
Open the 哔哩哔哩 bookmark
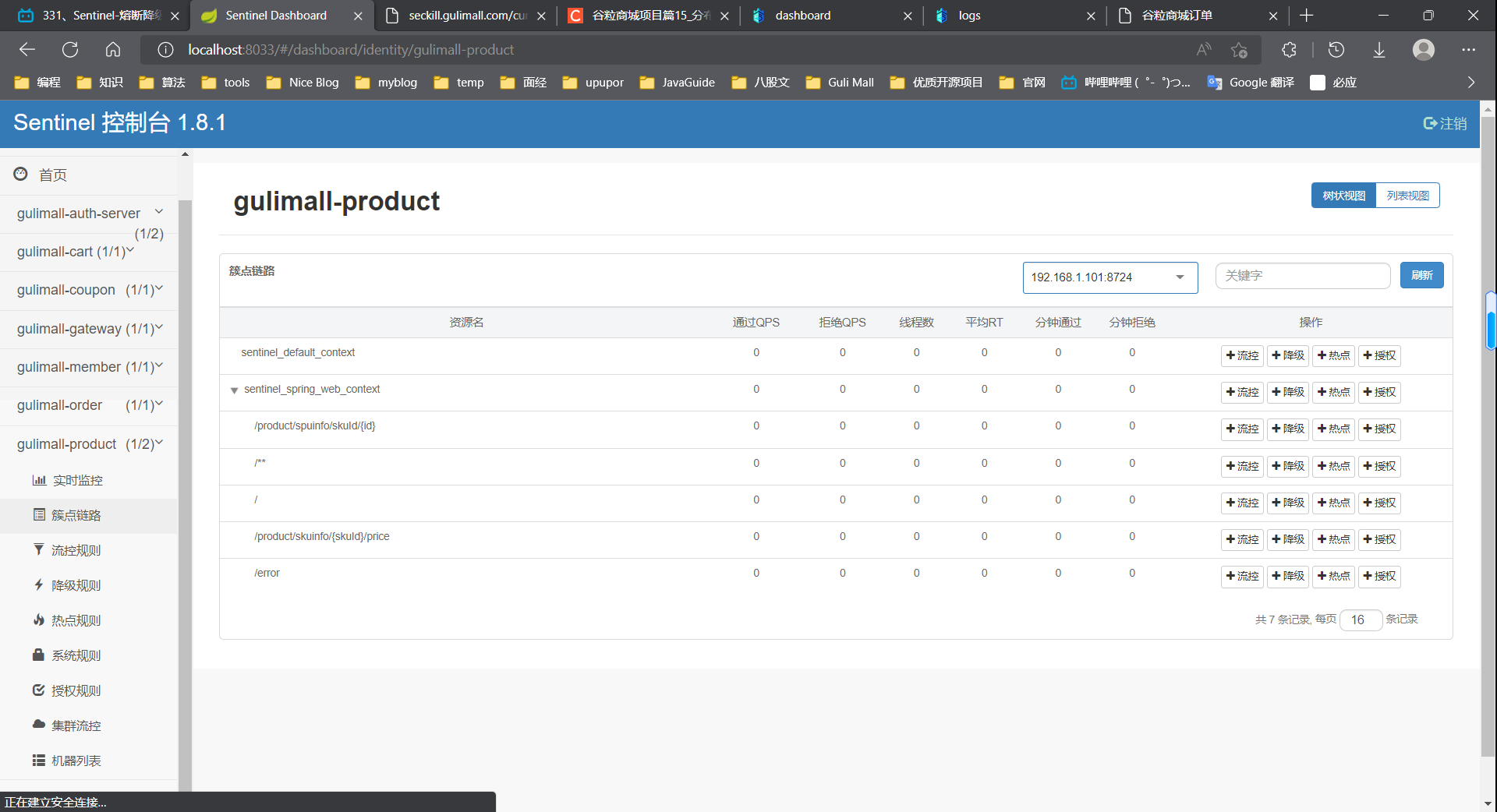[1126, 83]
